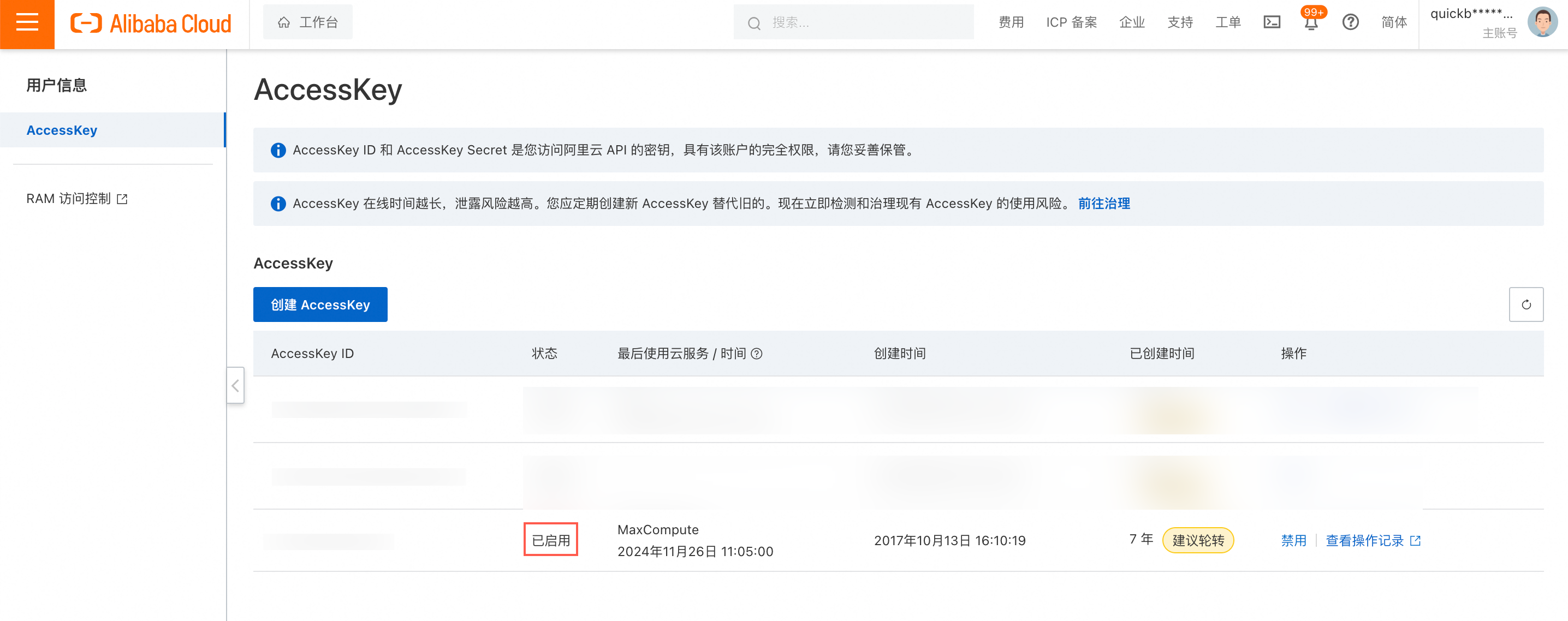Refresh the AccessKey list

click(1525, 304)
